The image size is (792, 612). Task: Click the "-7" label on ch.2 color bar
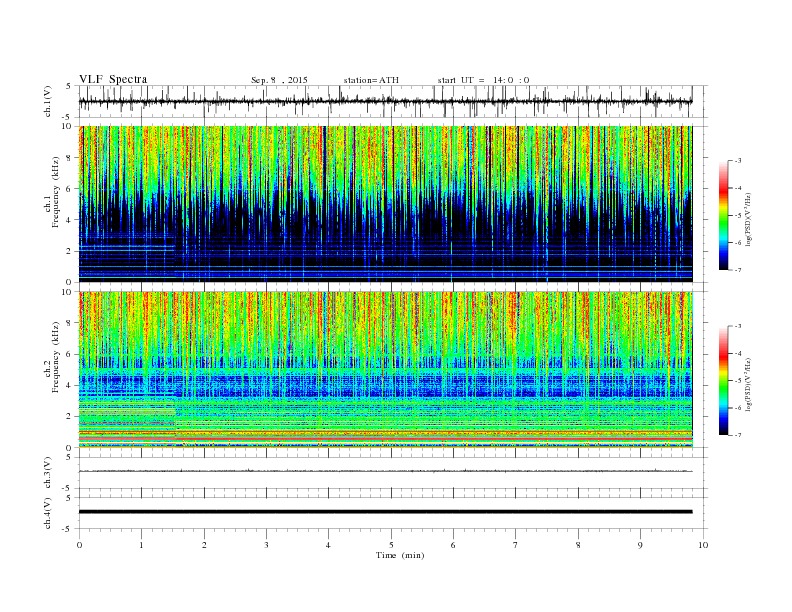(737, 435)
